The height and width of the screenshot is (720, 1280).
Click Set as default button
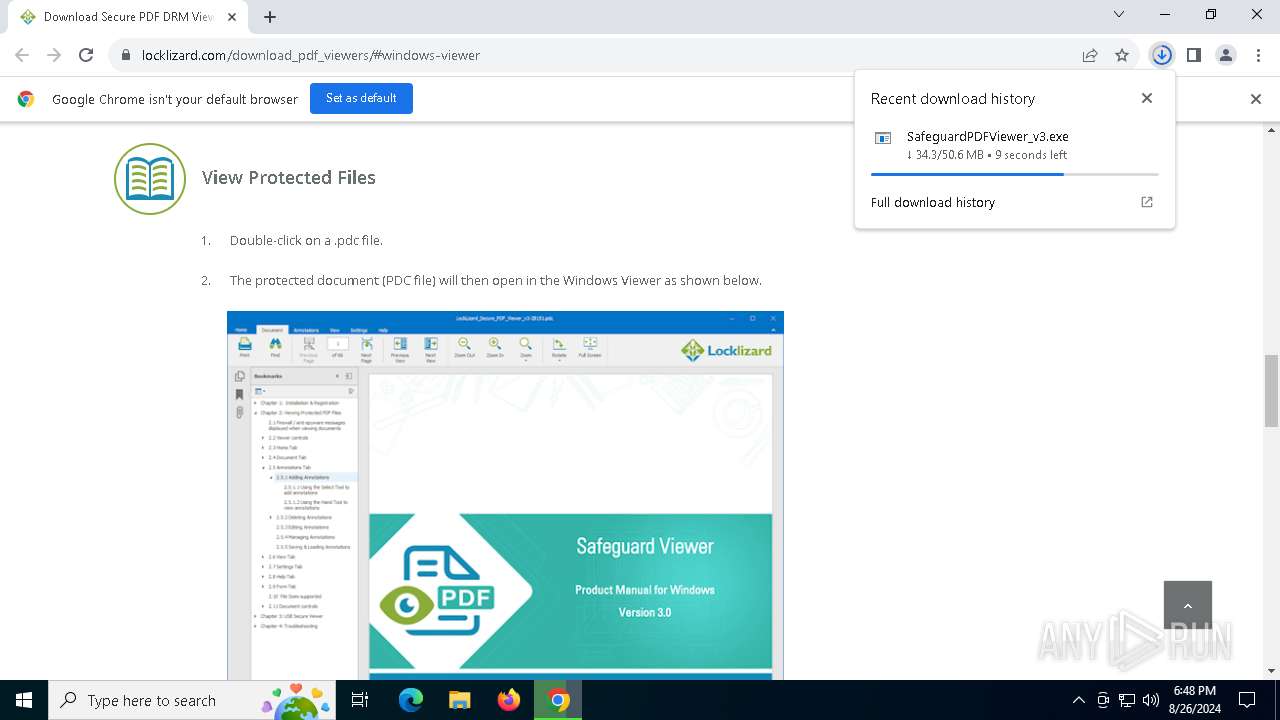coord(361,98)
